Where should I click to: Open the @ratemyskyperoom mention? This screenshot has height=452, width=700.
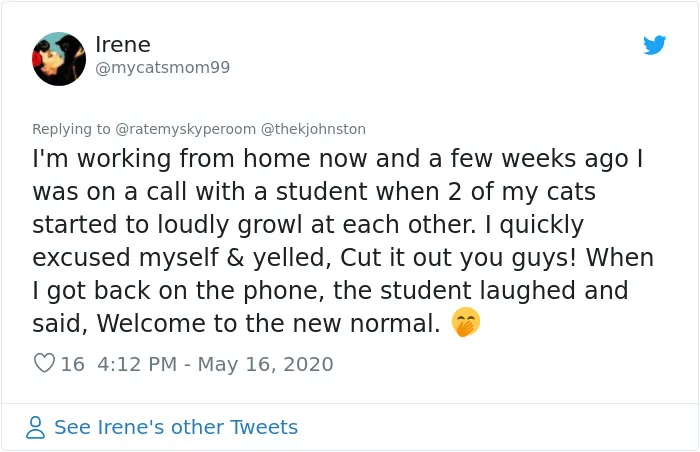[185, 129]
